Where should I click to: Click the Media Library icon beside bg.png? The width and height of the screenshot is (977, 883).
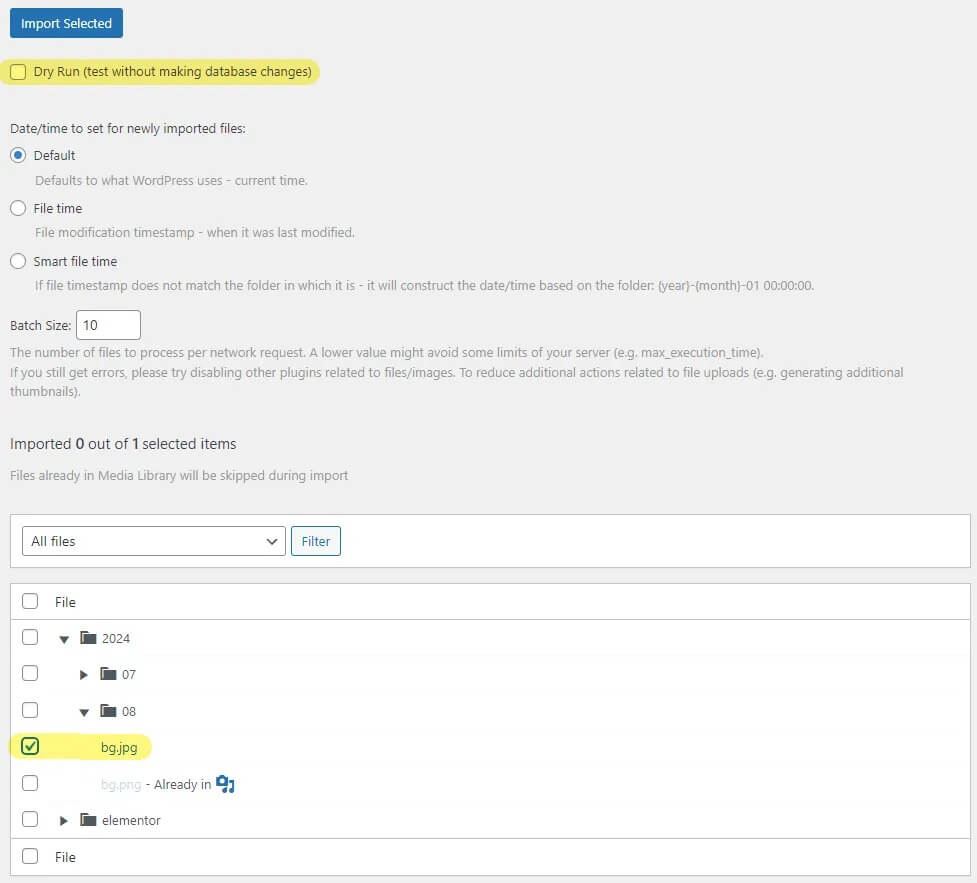(x=225, y=784)
